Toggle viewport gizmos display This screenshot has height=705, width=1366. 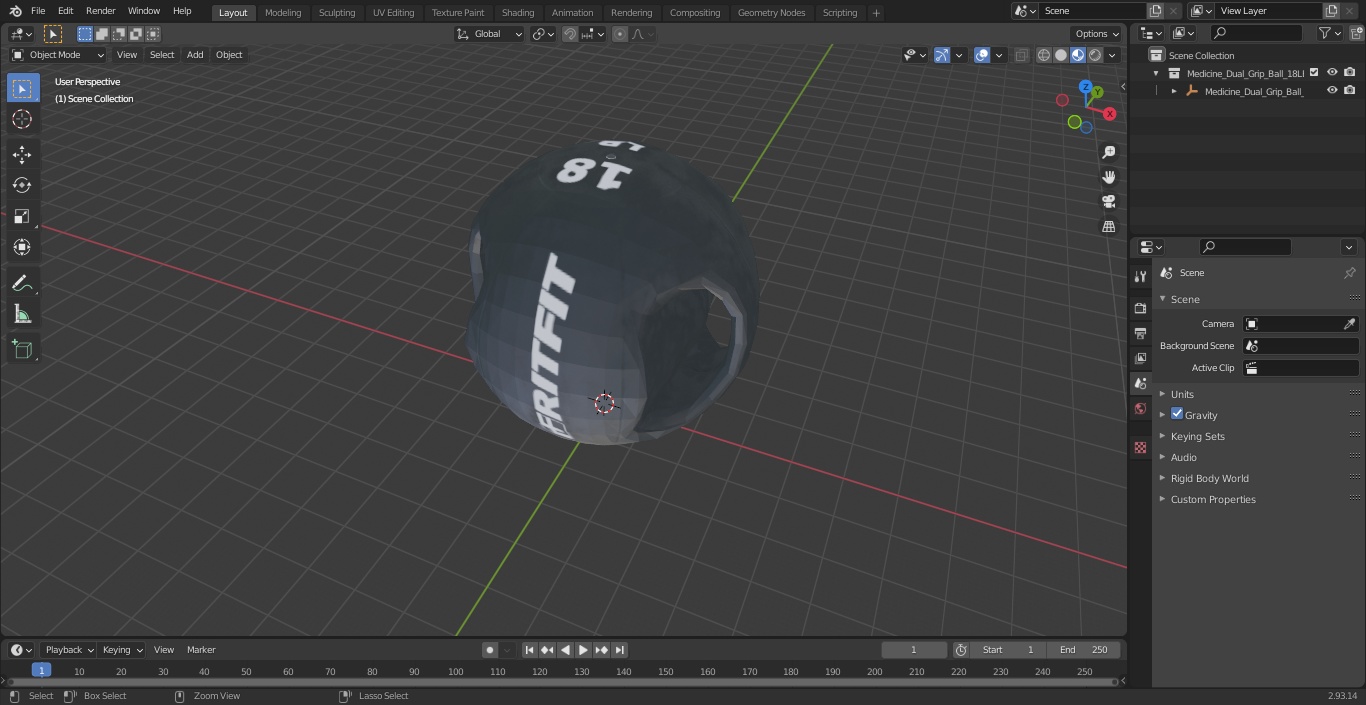pos(942,55)
